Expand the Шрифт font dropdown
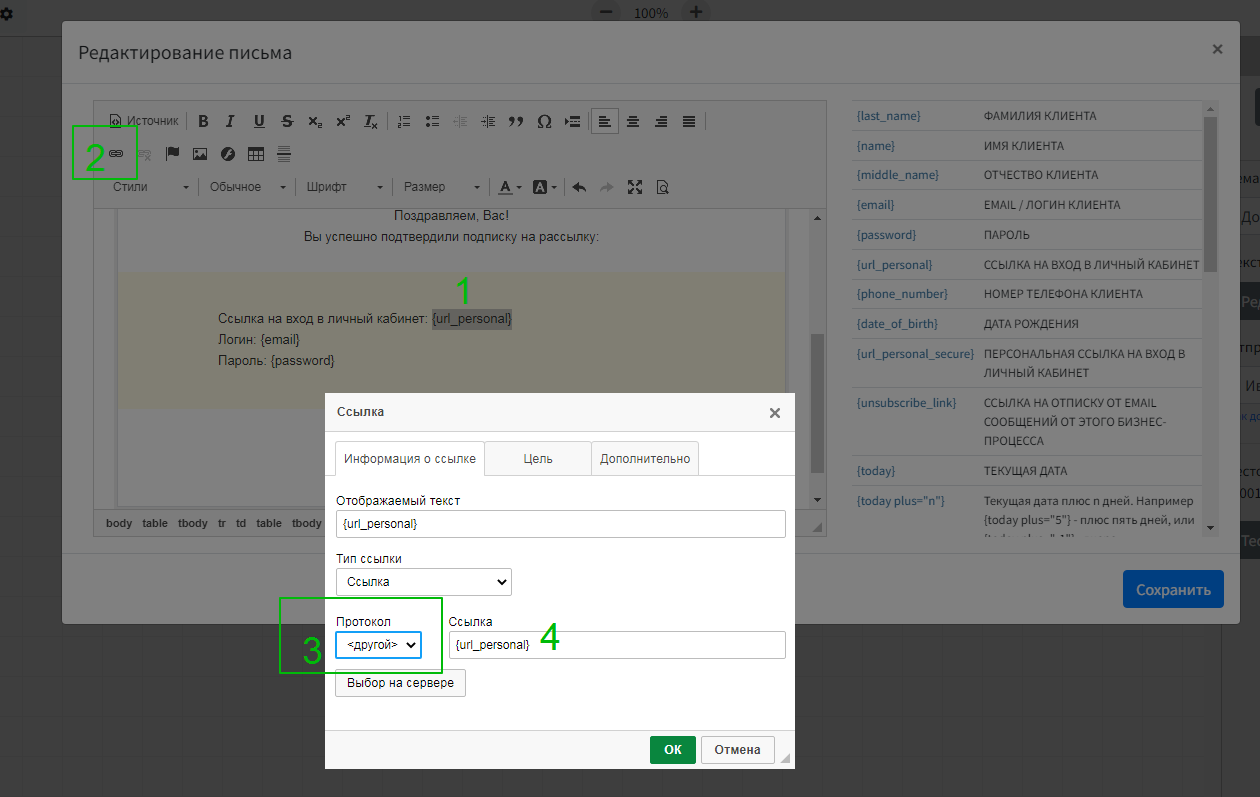This screenshot has width=1260, height=797. [x=344, y=187]
